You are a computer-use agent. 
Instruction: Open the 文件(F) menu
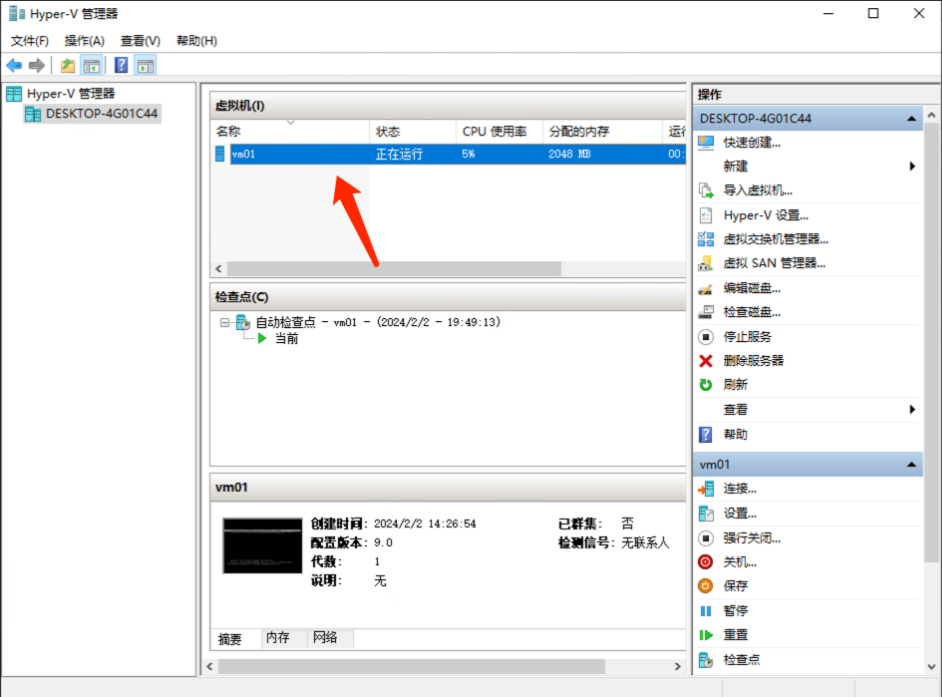click(29, 41)
